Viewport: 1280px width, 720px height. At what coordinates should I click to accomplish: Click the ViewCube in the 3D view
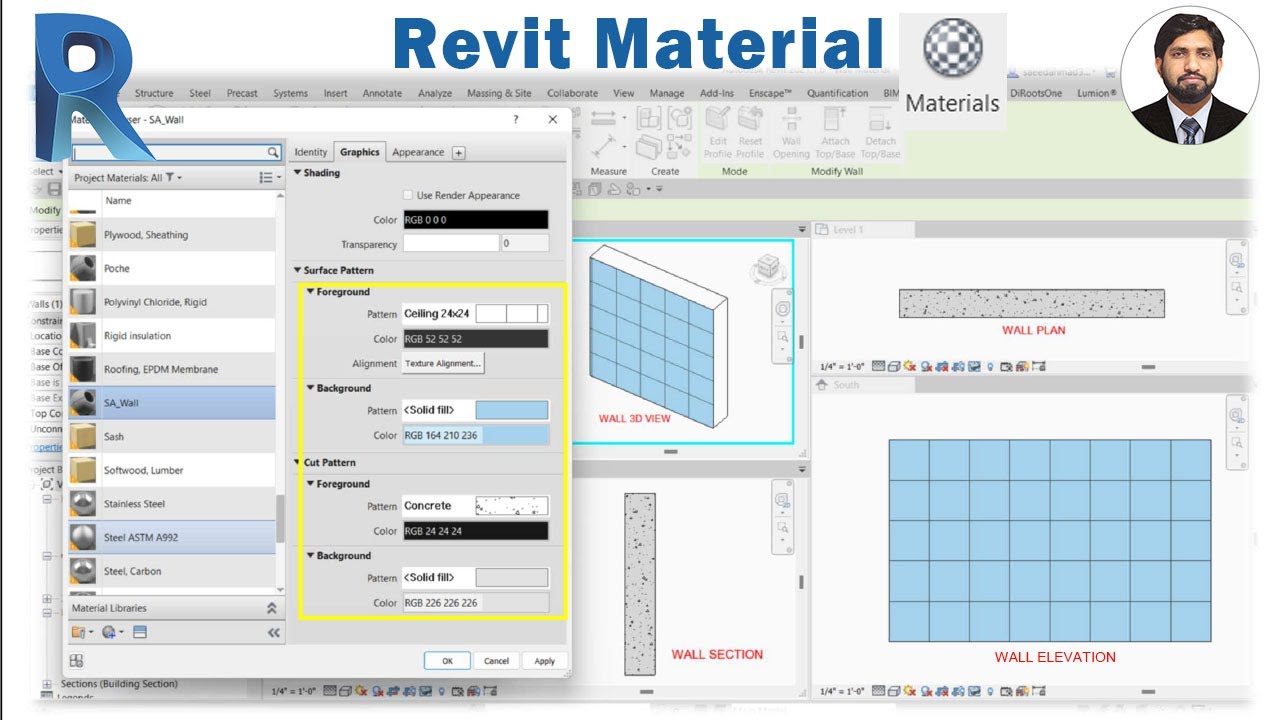770,267
